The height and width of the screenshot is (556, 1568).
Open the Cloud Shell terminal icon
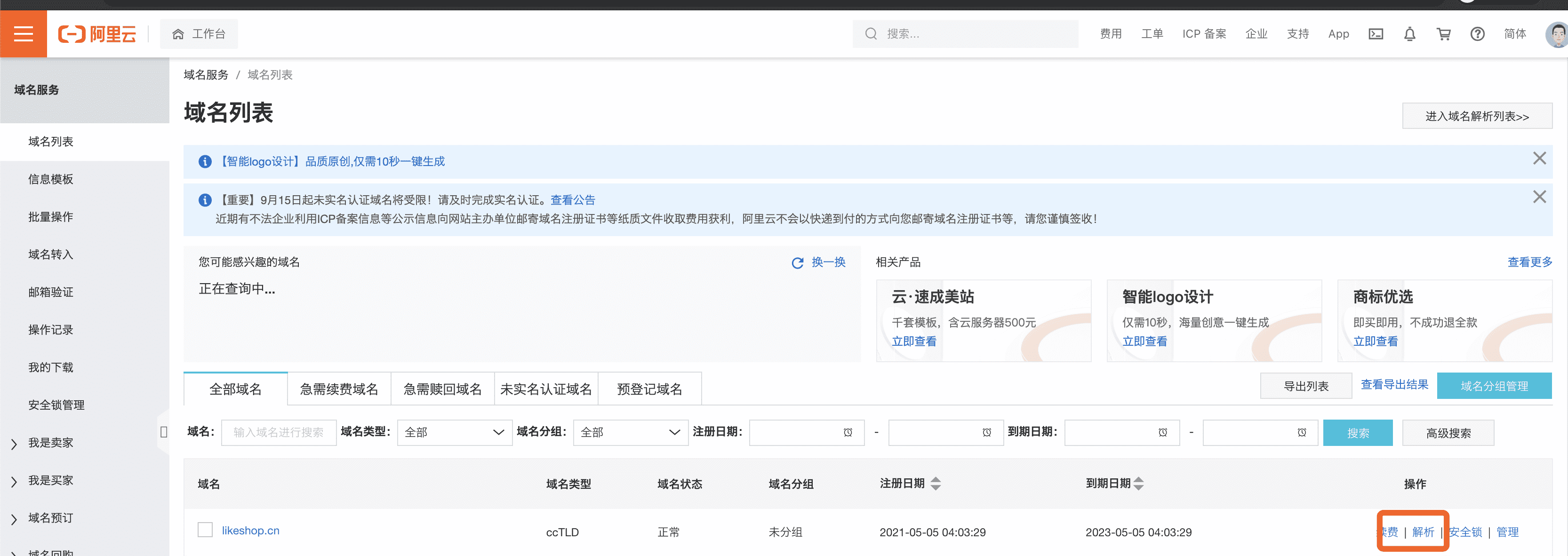coord(1376,34)
